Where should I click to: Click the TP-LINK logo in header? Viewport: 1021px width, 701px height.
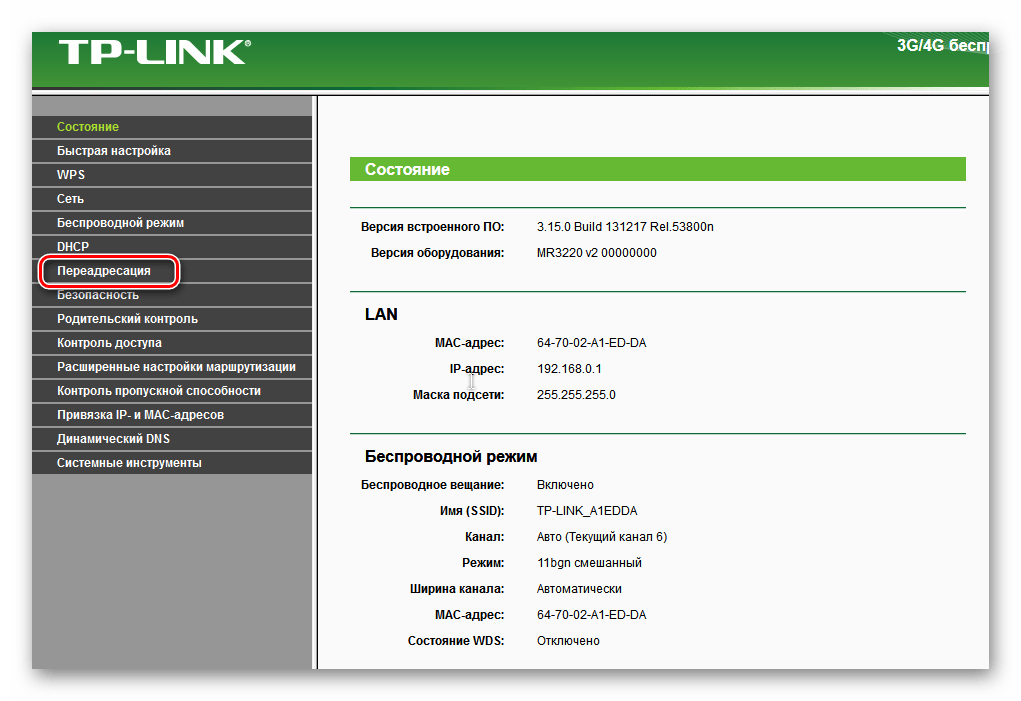(154, 54)
